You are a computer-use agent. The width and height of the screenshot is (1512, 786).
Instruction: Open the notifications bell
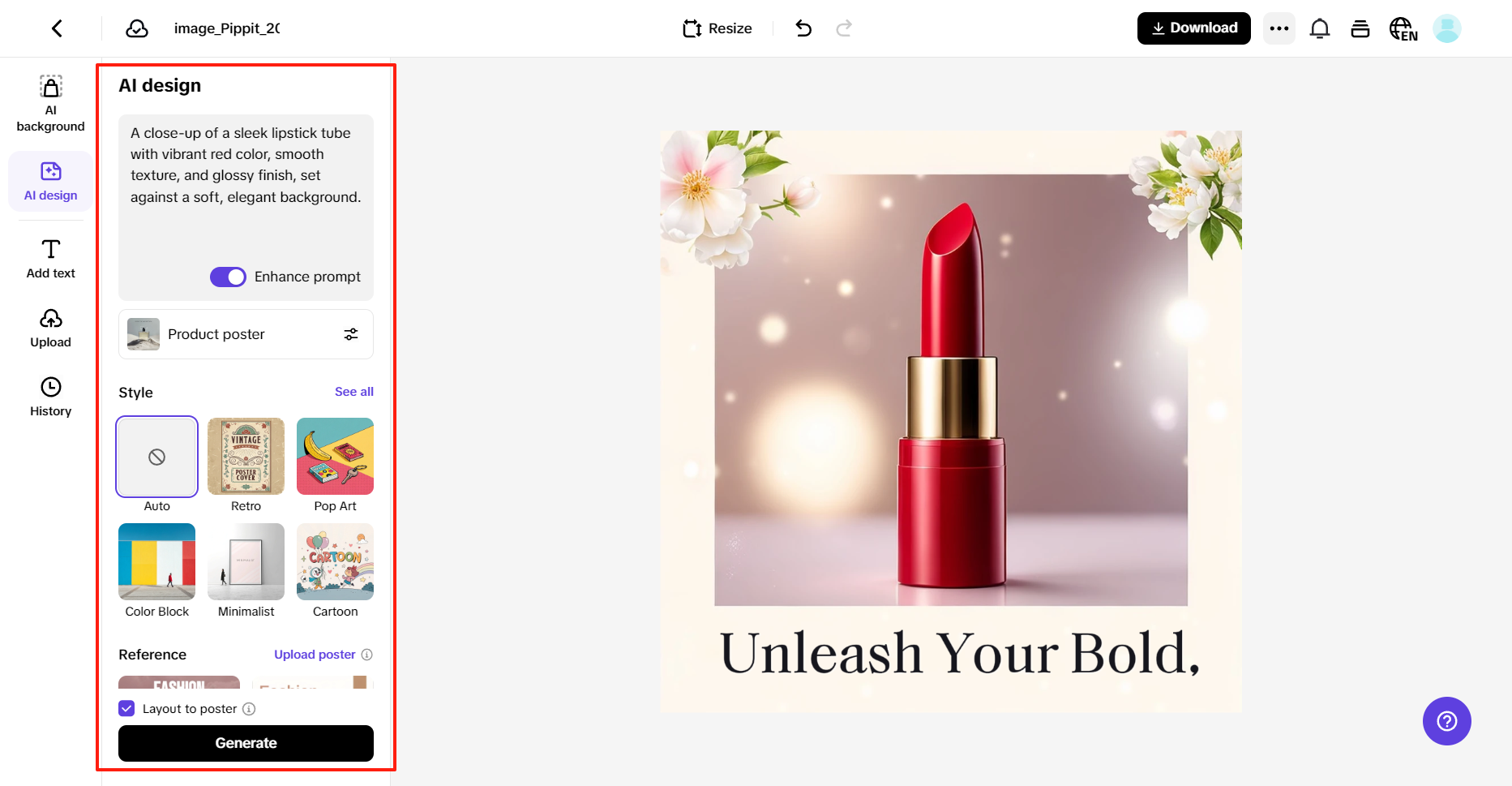tap(1320, 28)
